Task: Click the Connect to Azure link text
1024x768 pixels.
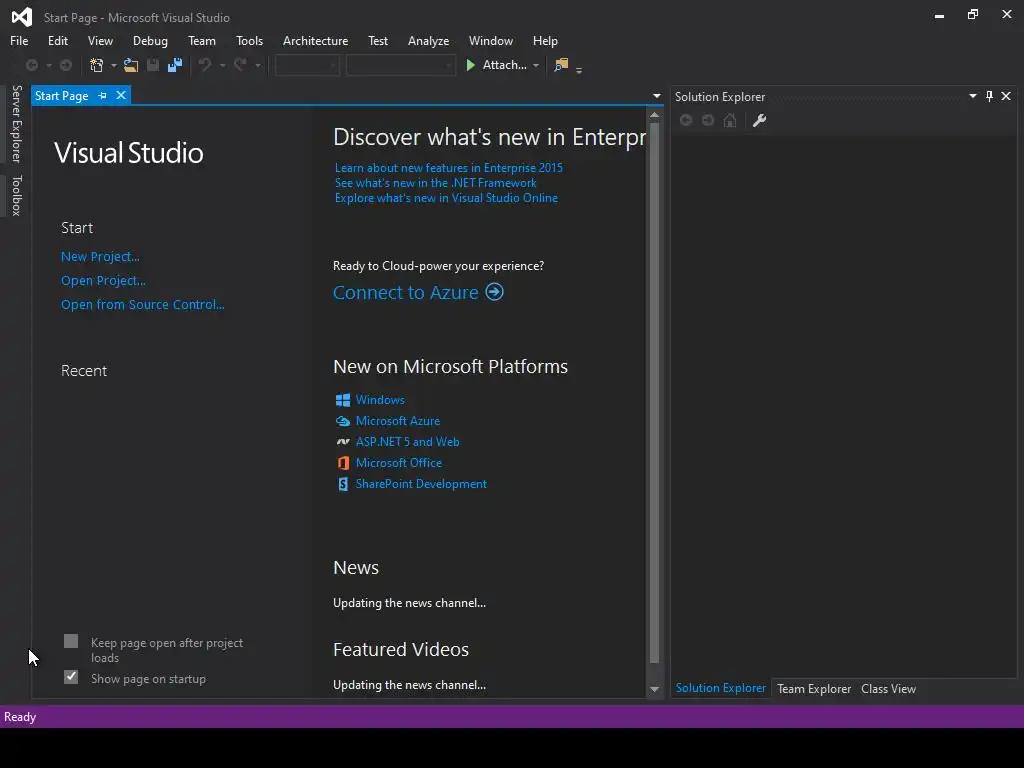Action: [x=406, y=293]
